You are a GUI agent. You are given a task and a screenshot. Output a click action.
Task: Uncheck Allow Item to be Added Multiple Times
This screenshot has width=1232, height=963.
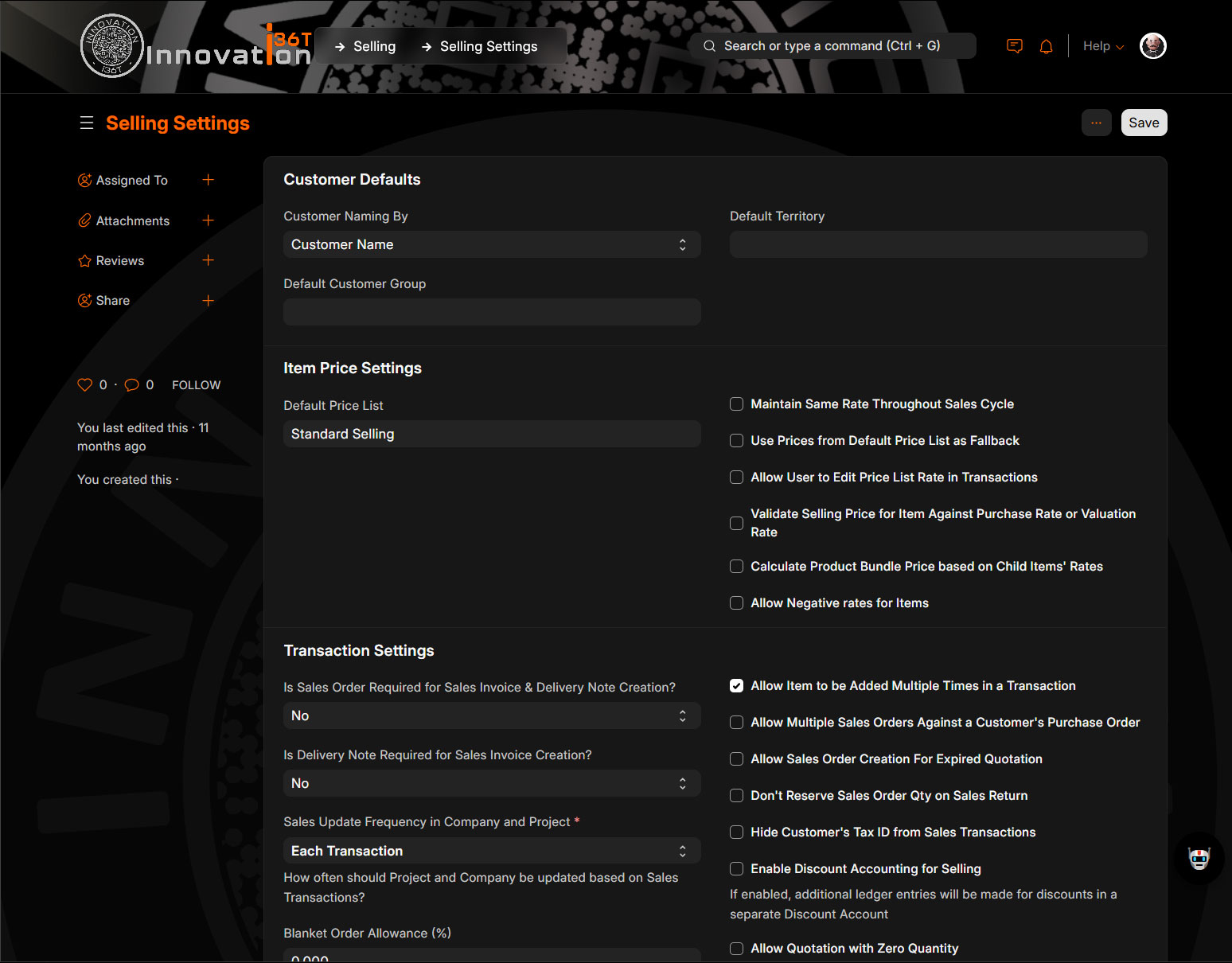click(736, 686)
